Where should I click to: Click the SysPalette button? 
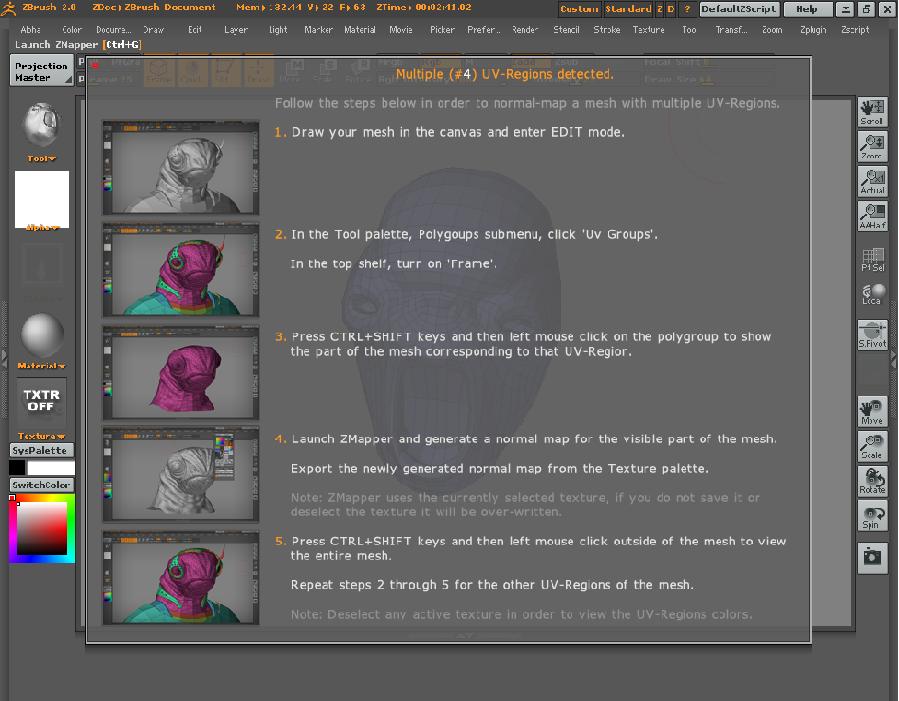click(x=41, y=451)
